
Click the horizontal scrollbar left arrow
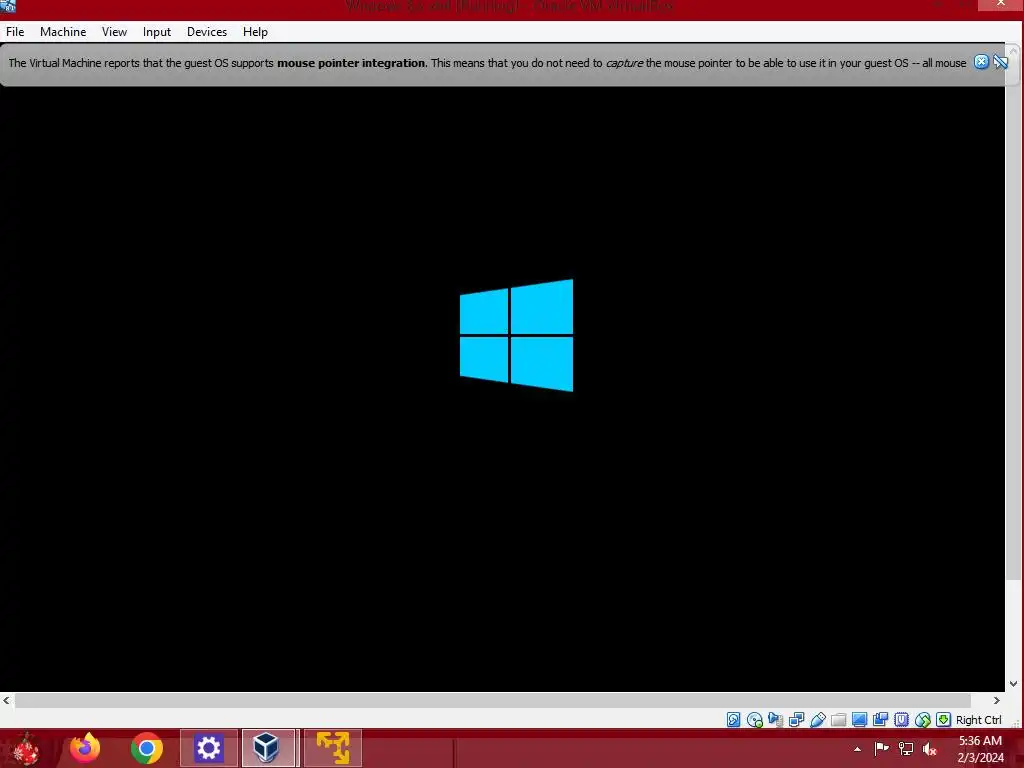6,700
